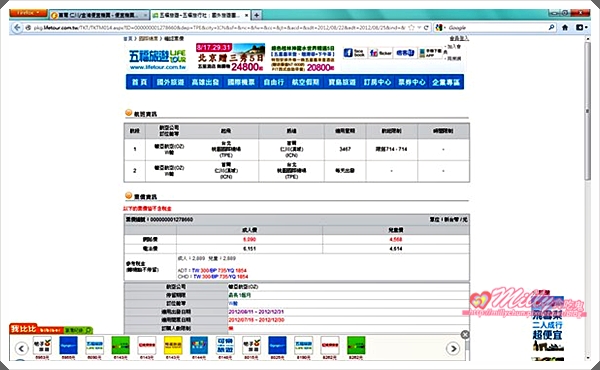This screenshot has height=370, width=600.
Task: Reload the page with the refresh icon
Action: (x=426, y=28)
